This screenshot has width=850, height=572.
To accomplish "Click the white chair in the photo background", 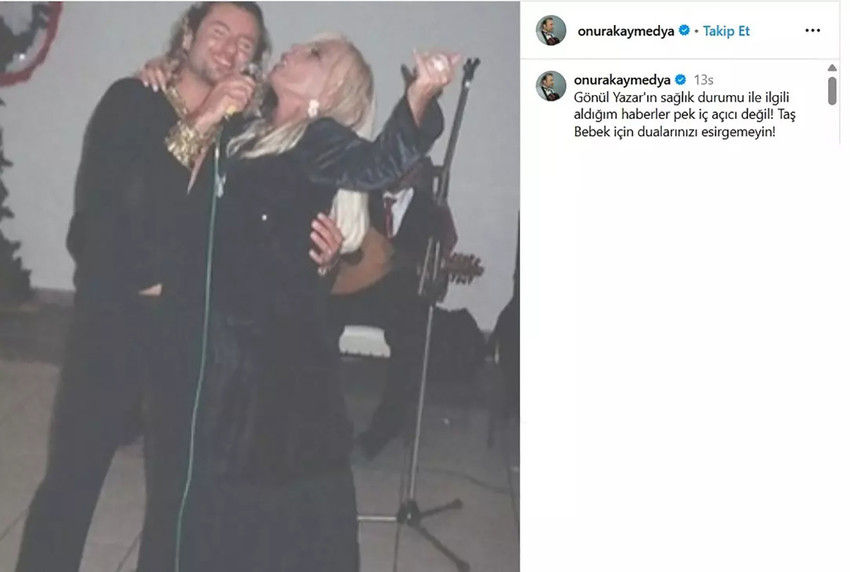I will coord(364,342).
